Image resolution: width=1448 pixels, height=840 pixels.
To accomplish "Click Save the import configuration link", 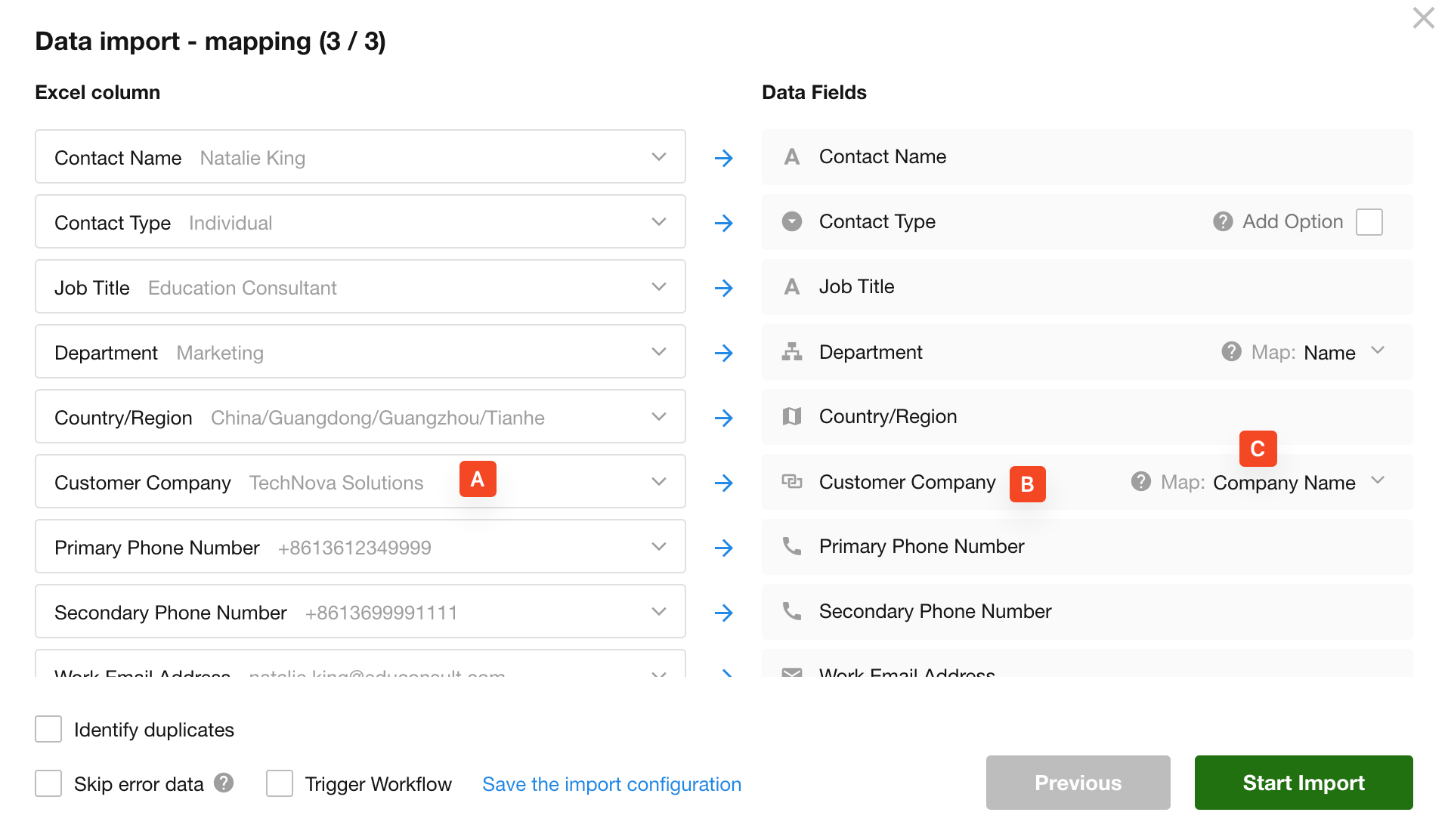I will tap(611, 784).
